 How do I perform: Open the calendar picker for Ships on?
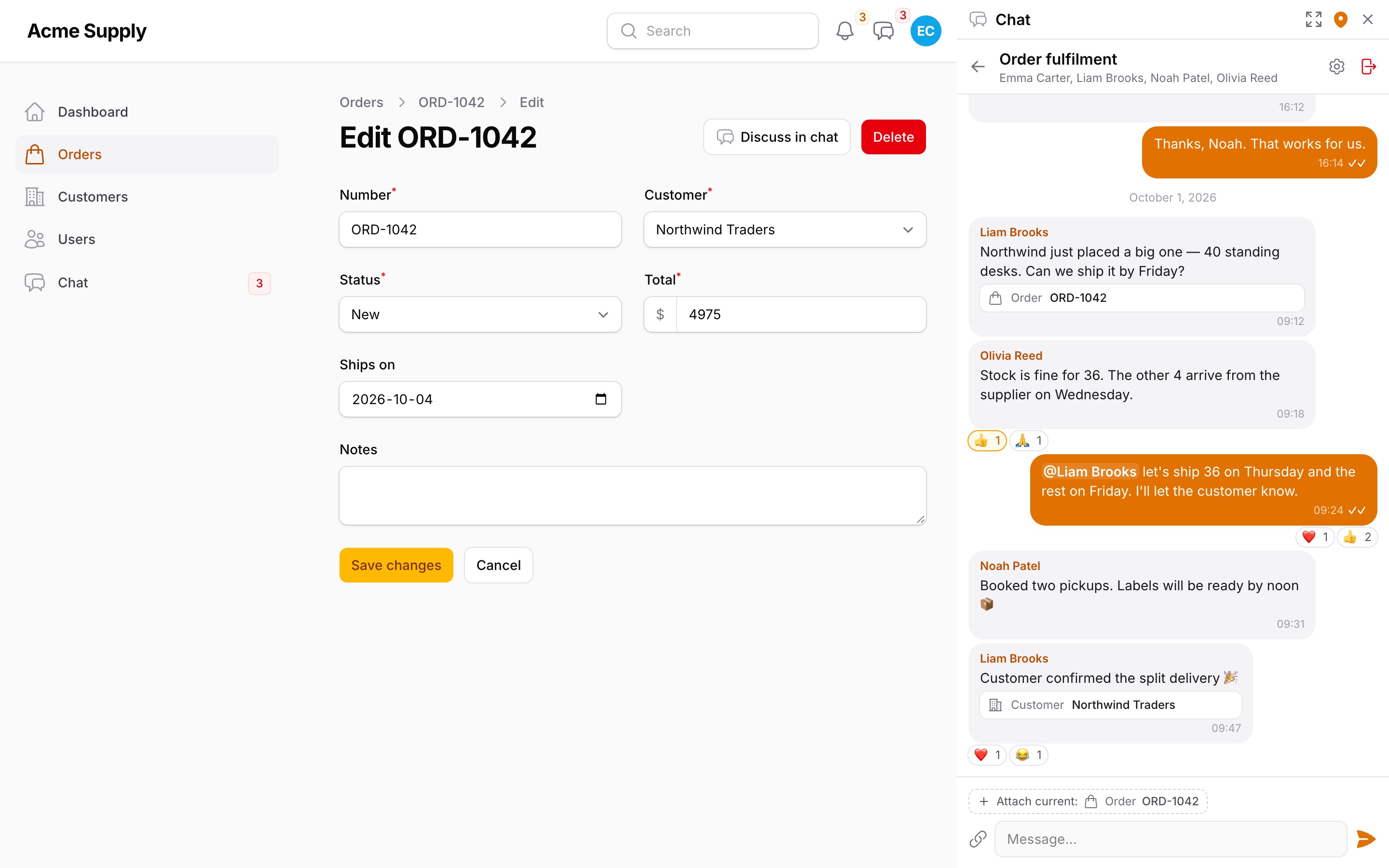[600, 399]
